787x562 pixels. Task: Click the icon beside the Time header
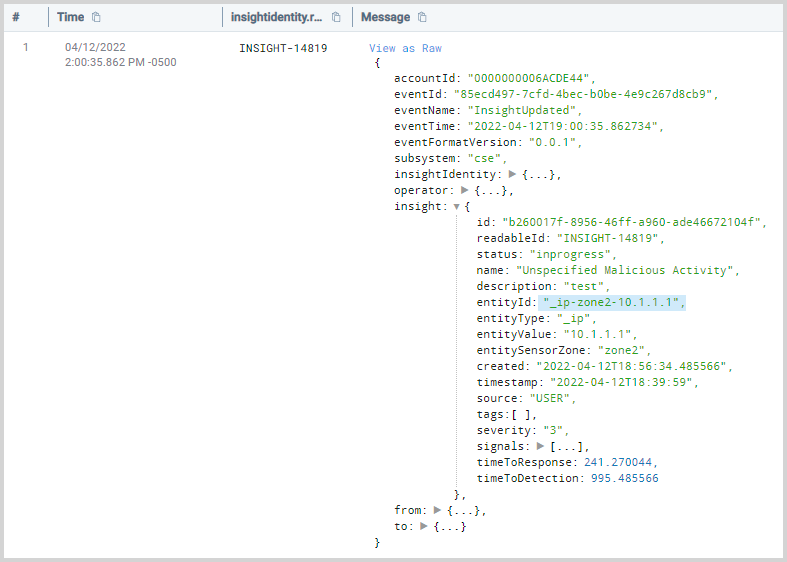tap(96, 18)
